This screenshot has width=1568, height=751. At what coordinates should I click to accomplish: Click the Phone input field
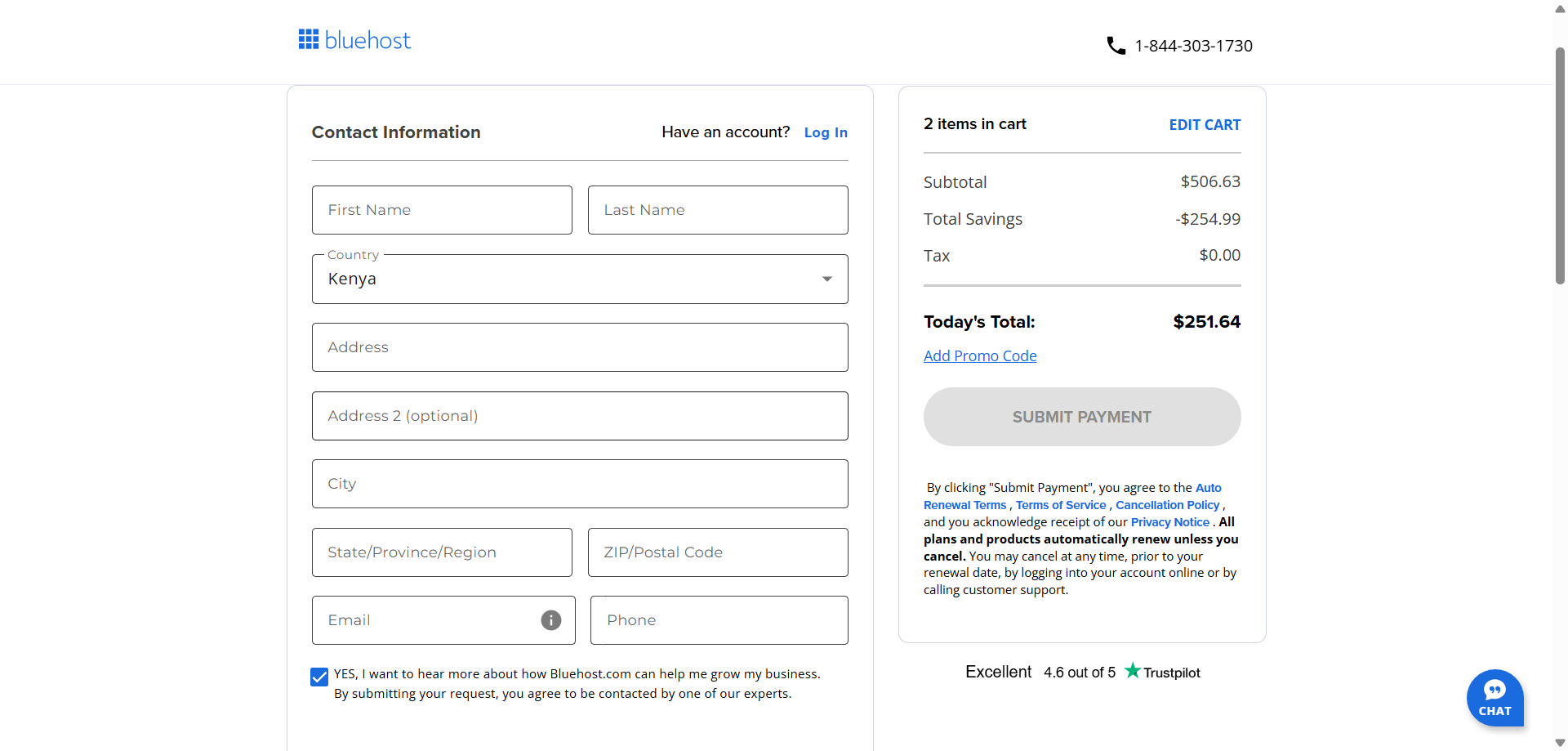coord(719,620)
